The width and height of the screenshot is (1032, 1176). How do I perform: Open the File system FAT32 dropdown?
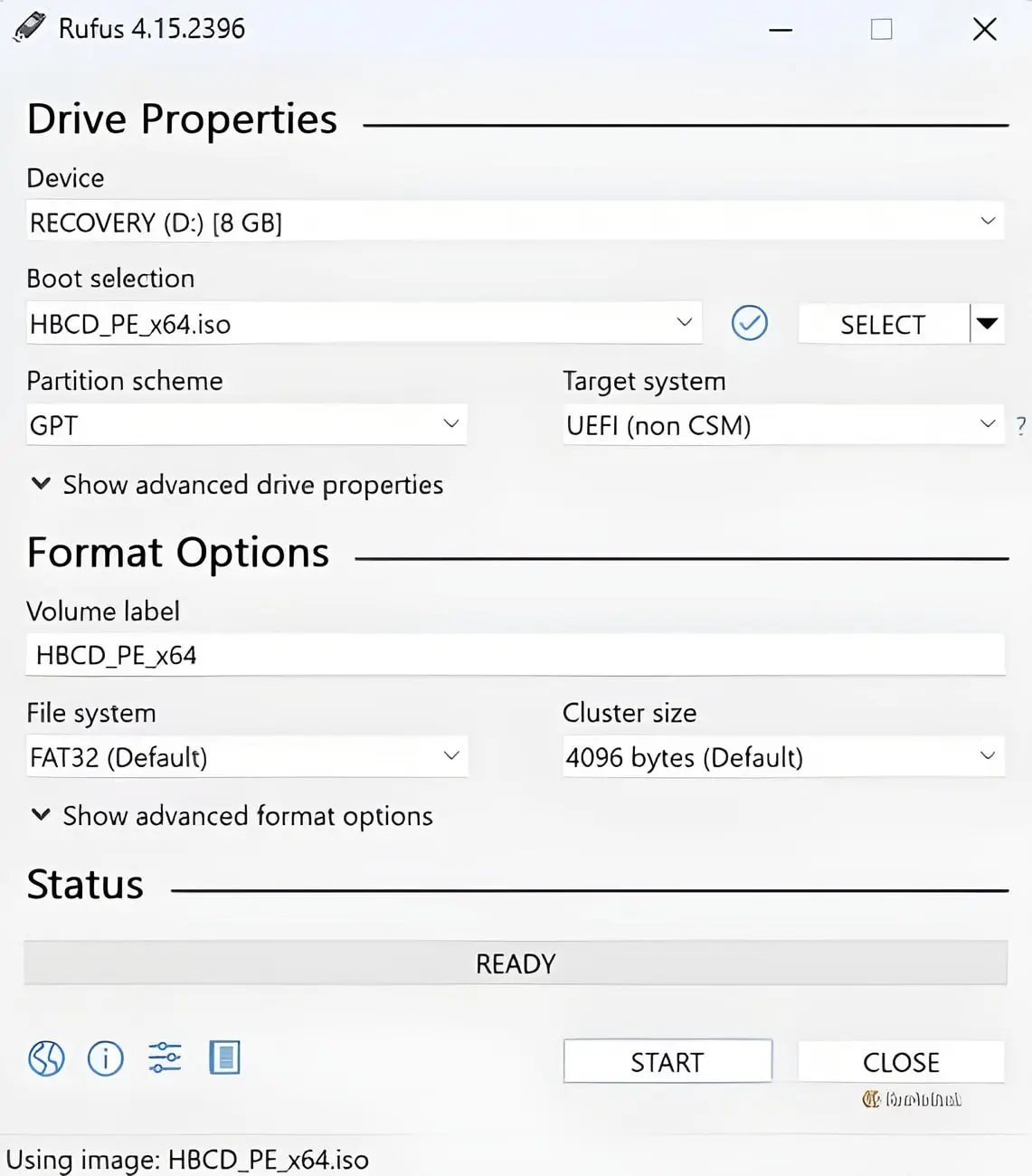point(246,756)
